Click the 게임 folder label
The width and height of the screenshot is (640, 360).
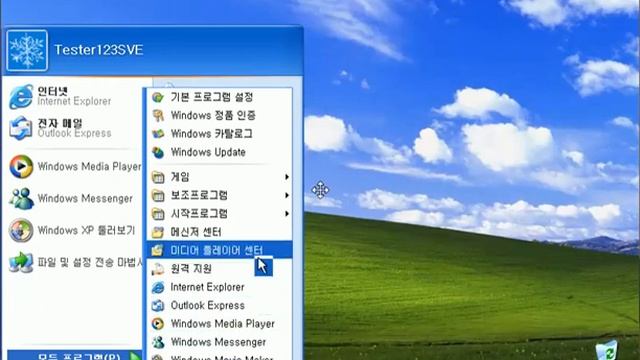[x=180, y=177]
